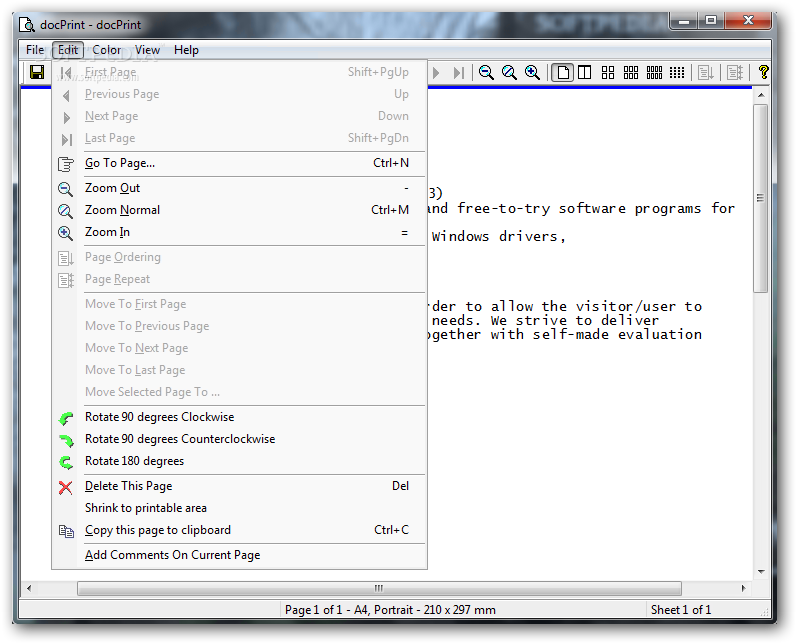Click the copy to clipboard menu icon
This screenshot has width=797, height=644.
[66, 531]
